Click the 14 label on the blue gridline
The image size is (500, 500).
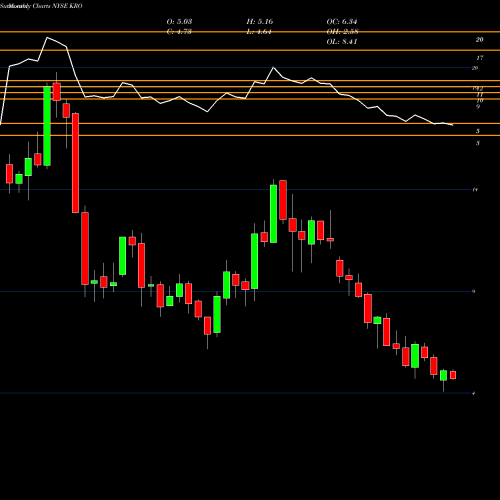(x=475, y=190)
